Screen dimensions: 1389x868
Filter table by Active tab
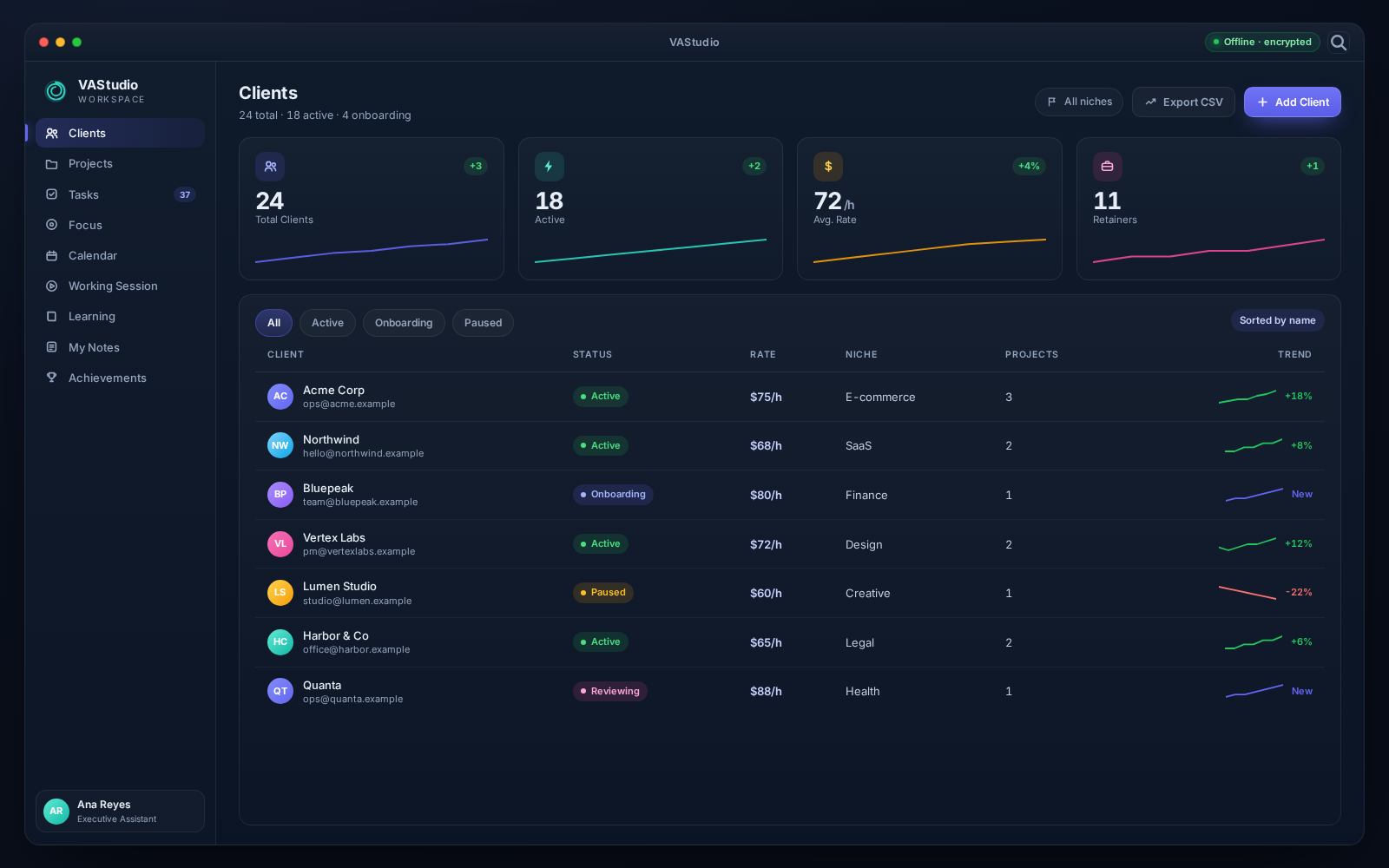tap(327, 323)
